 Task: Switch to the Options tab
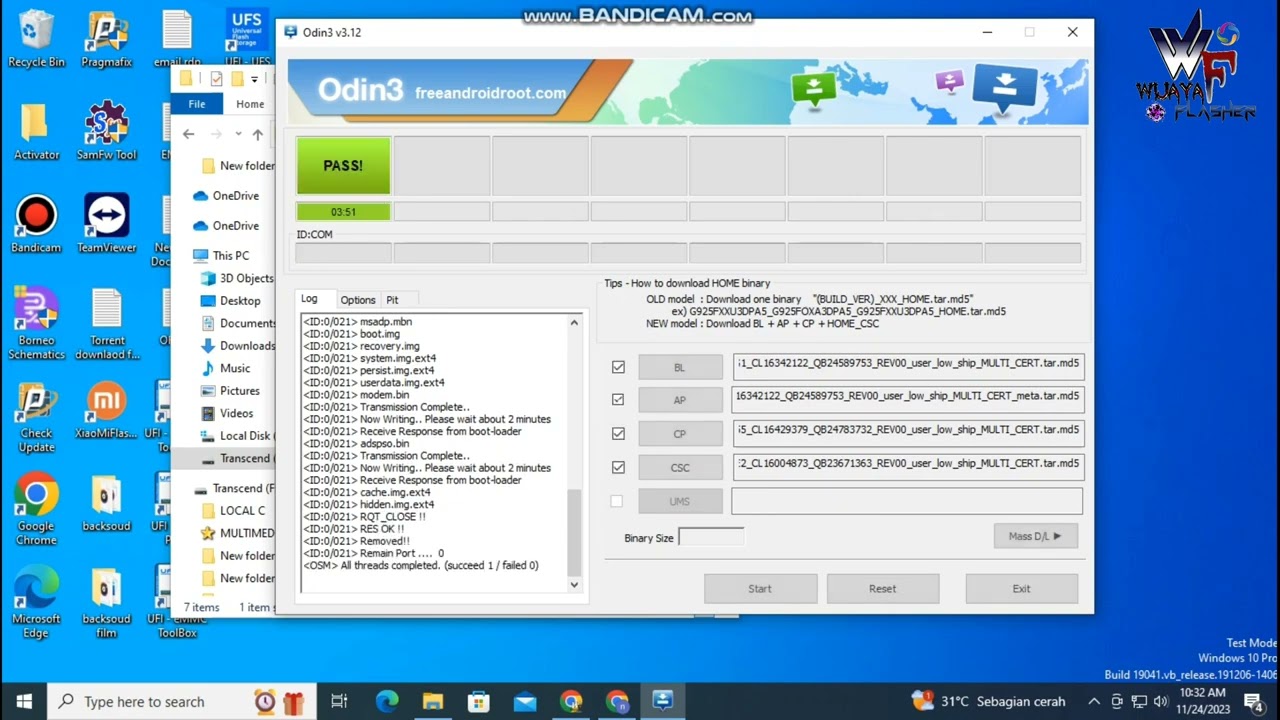tap(358, 300)
